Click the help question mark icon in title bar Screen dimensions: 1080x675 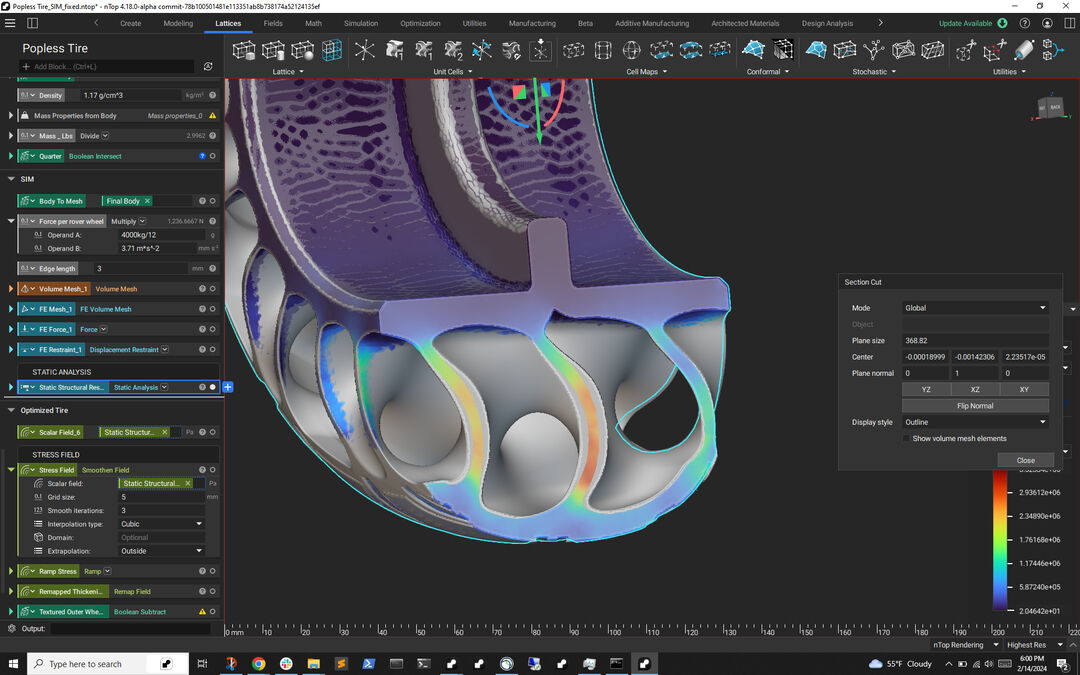tap(1024, 23)
